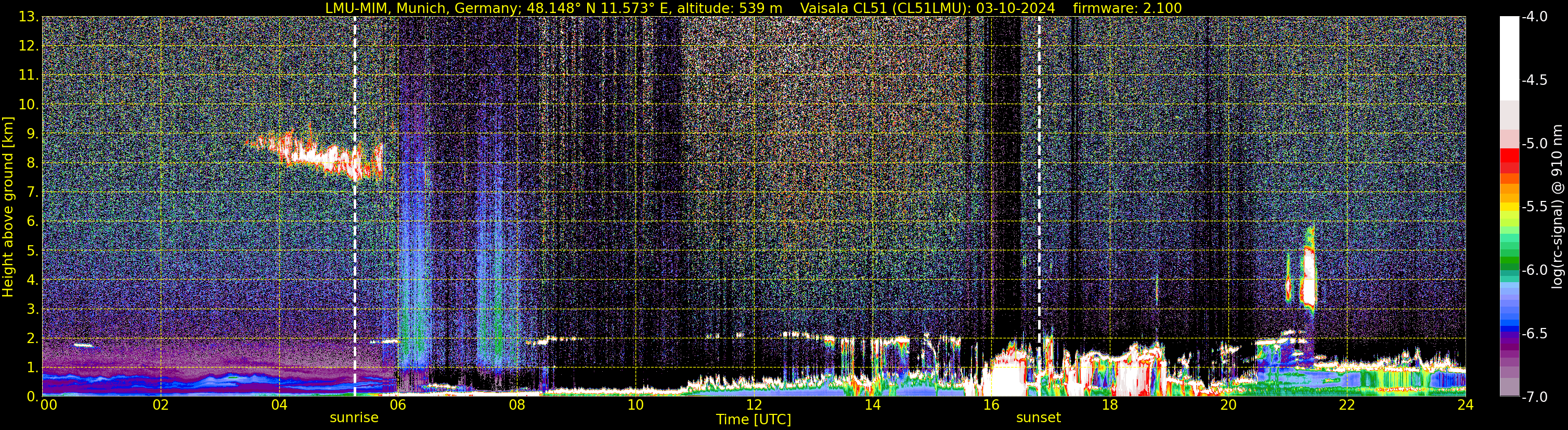Viewport: 1568px width, 430px height.
Task: Click the height axis tick label '2.'
Action: (32, 339)
